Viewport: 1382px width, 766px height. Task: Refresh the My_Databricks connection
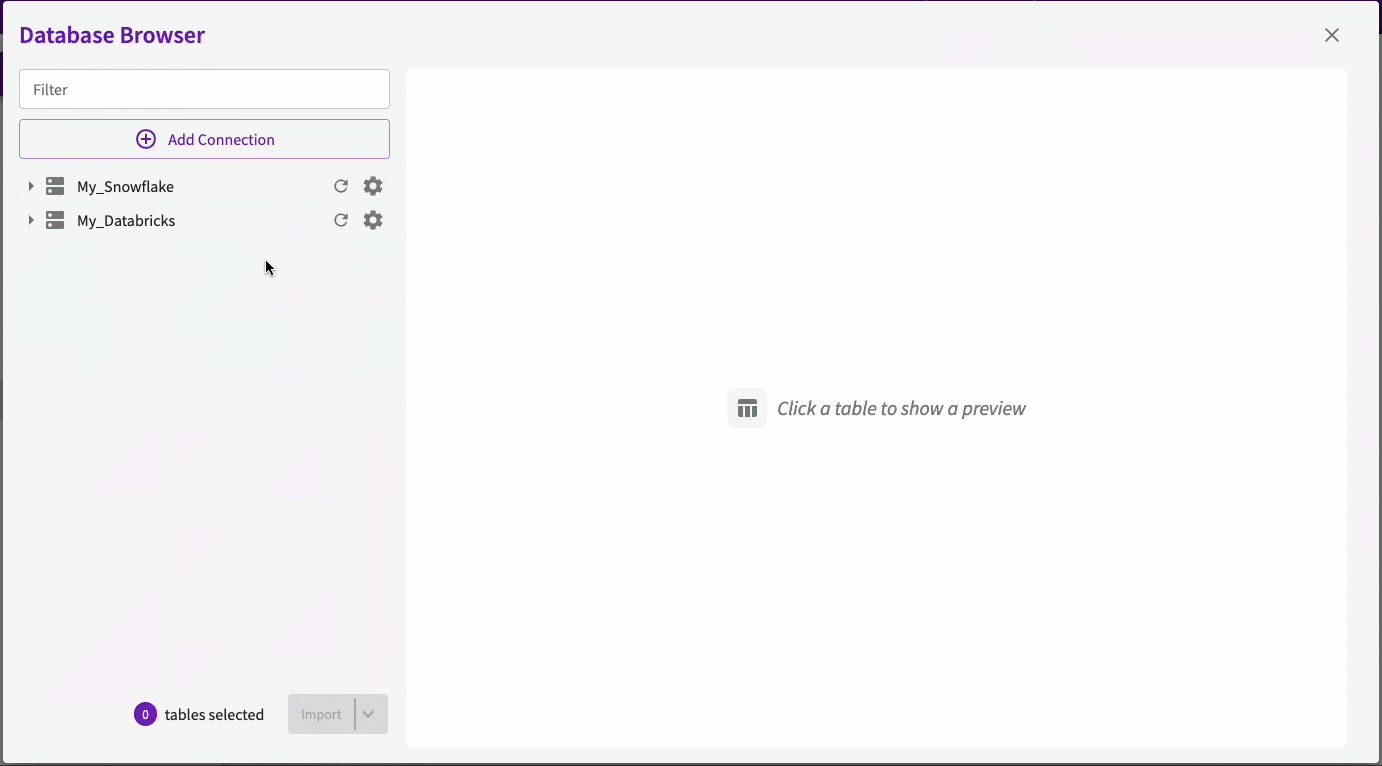341,220
